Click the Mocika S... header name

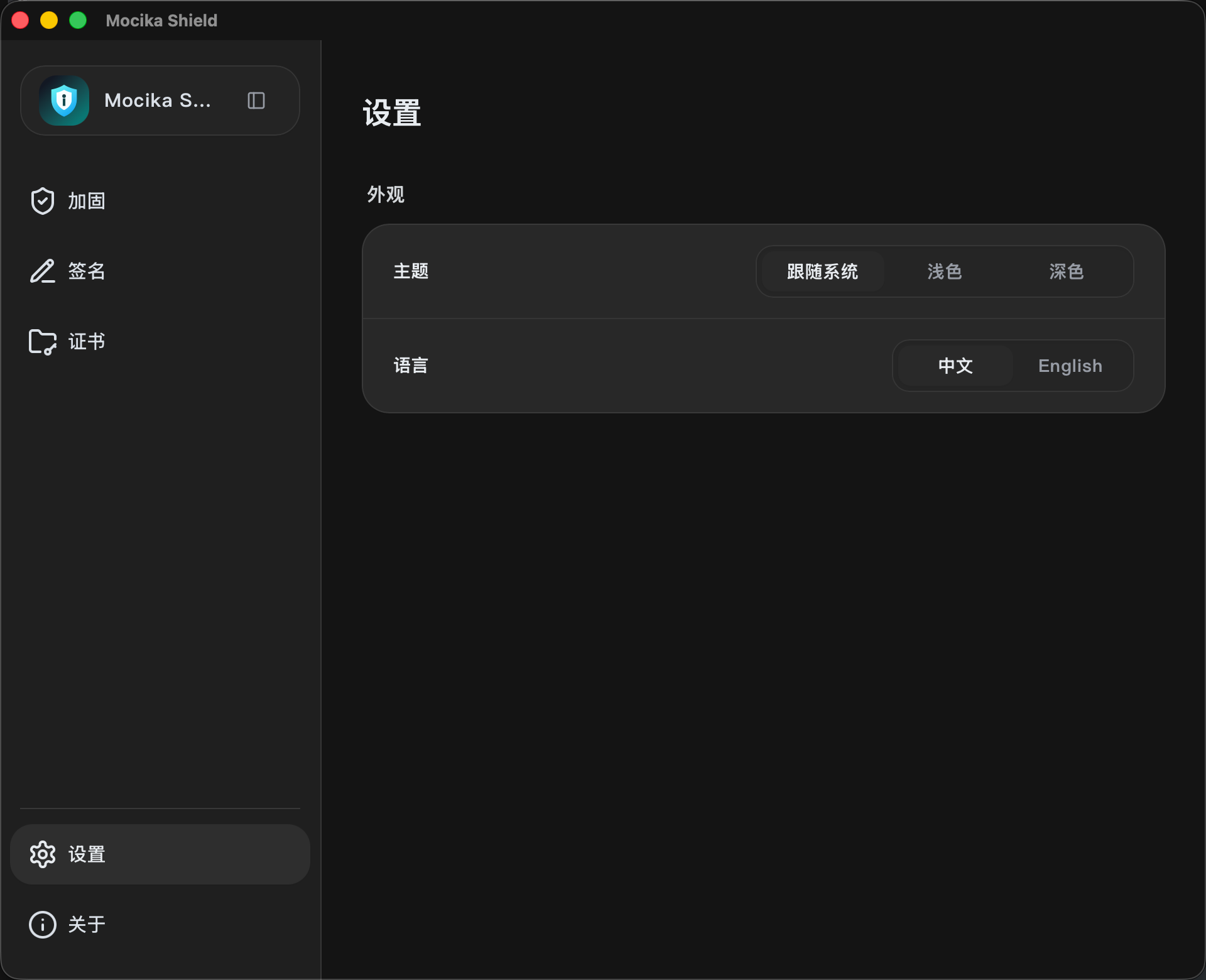pyautogui.click(x=158, y=101)
